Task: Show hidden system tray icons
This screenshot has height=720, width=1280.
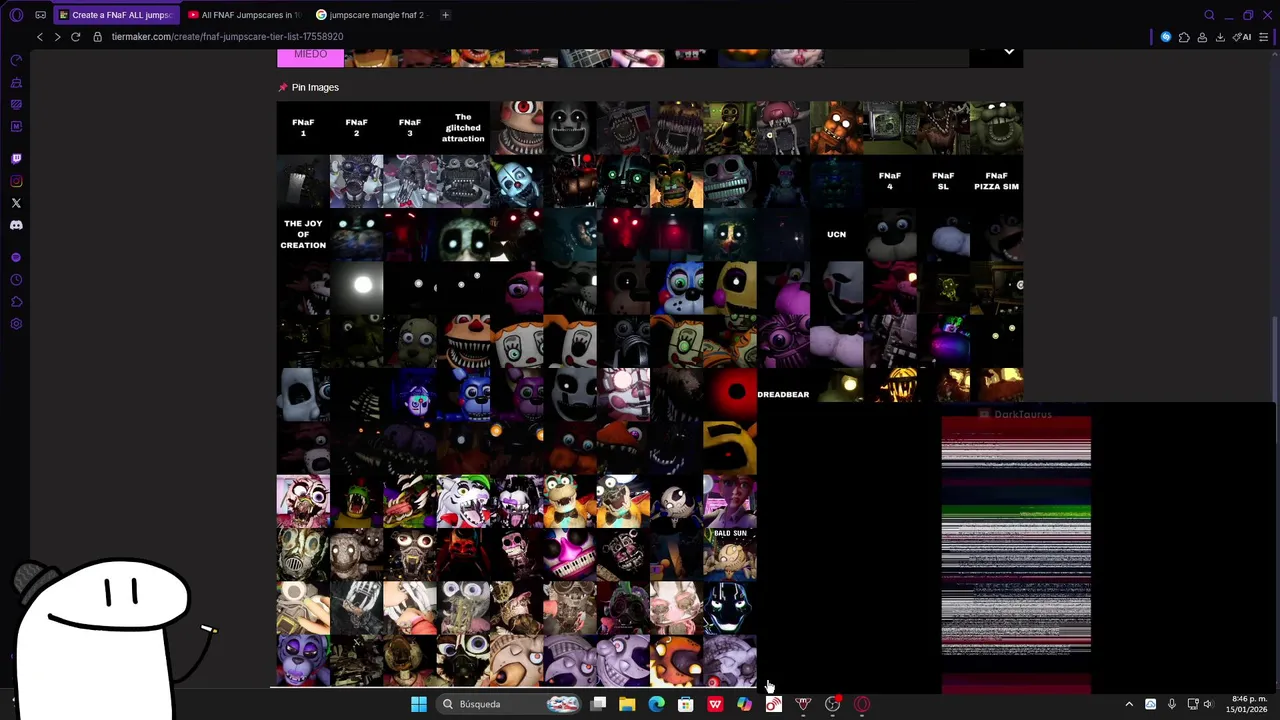Action: tap(1129, 704)
